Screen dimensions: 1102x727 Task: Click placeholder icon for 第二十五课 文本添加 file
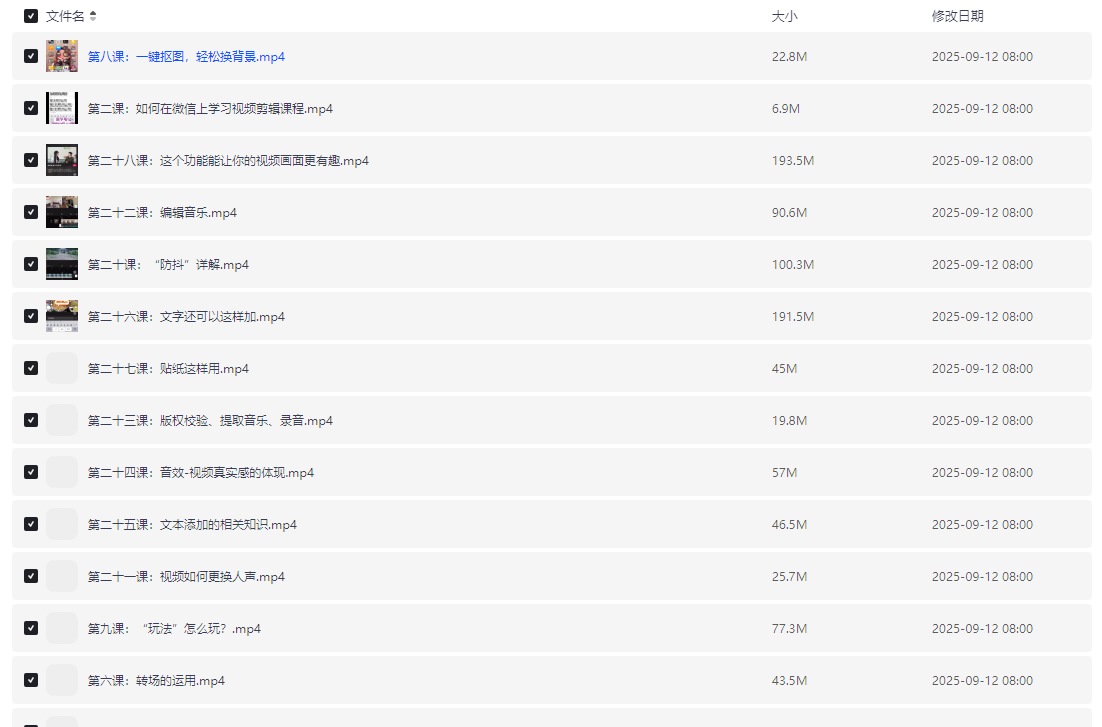tap(62, 524)
